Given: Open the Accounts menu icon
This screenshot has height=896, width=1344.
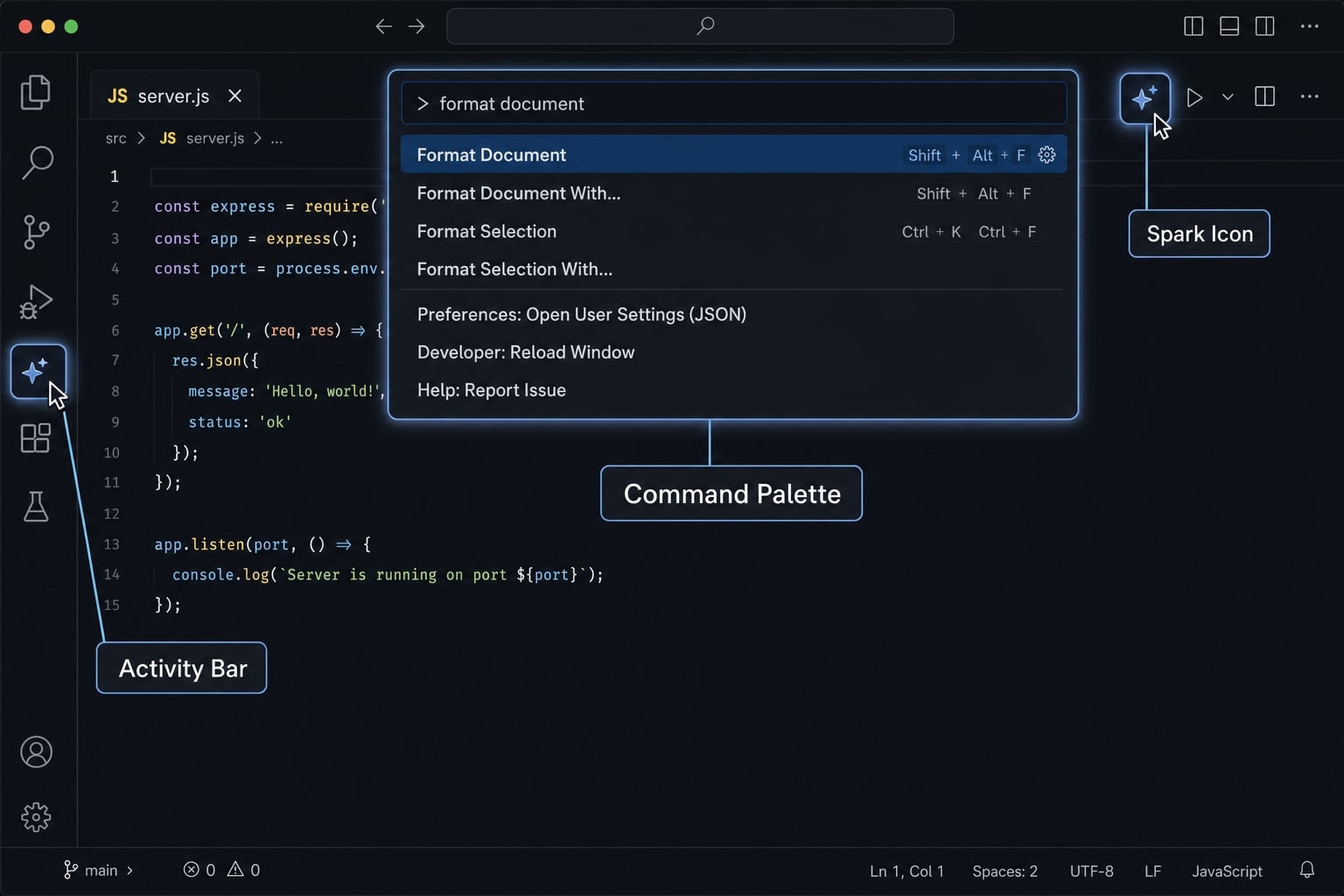Looking at the screenshot, I should pyautogui.click(x=36, y=752).
